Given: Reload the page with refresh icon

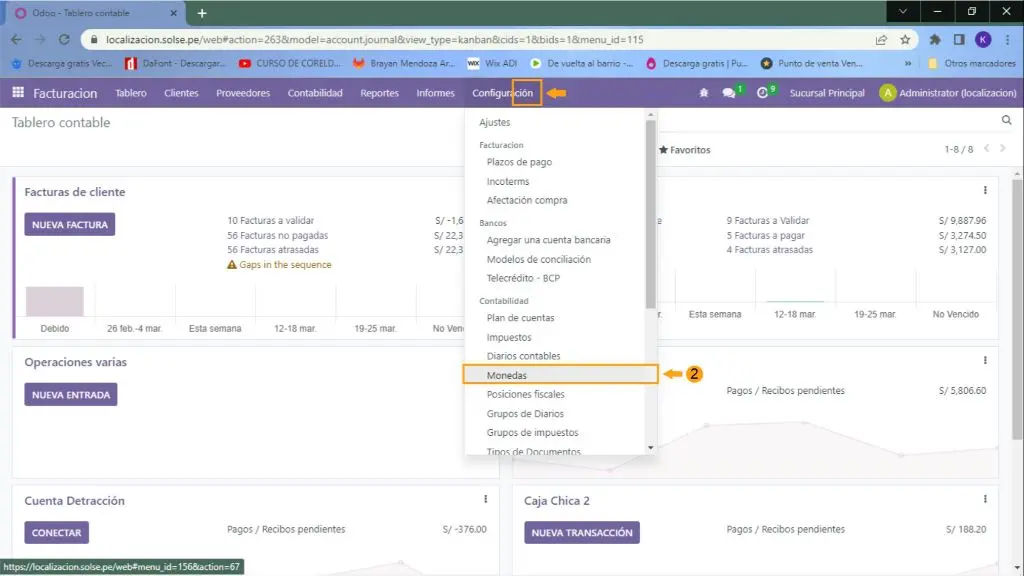Looking at the screenshot, I should [65, 40].
